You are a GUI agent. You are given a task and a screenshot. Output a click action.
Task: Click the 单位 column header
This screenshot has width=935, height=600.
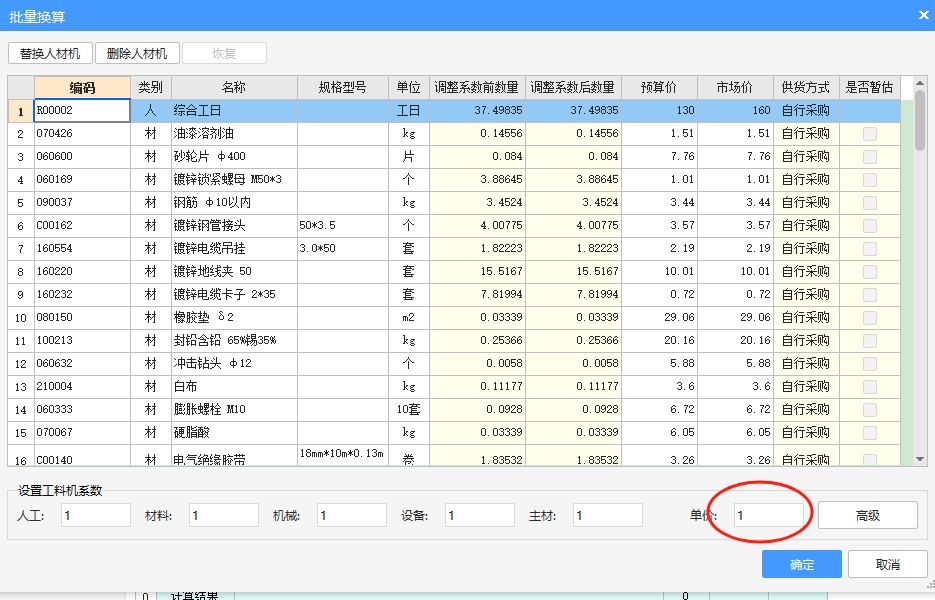(408, 88)
